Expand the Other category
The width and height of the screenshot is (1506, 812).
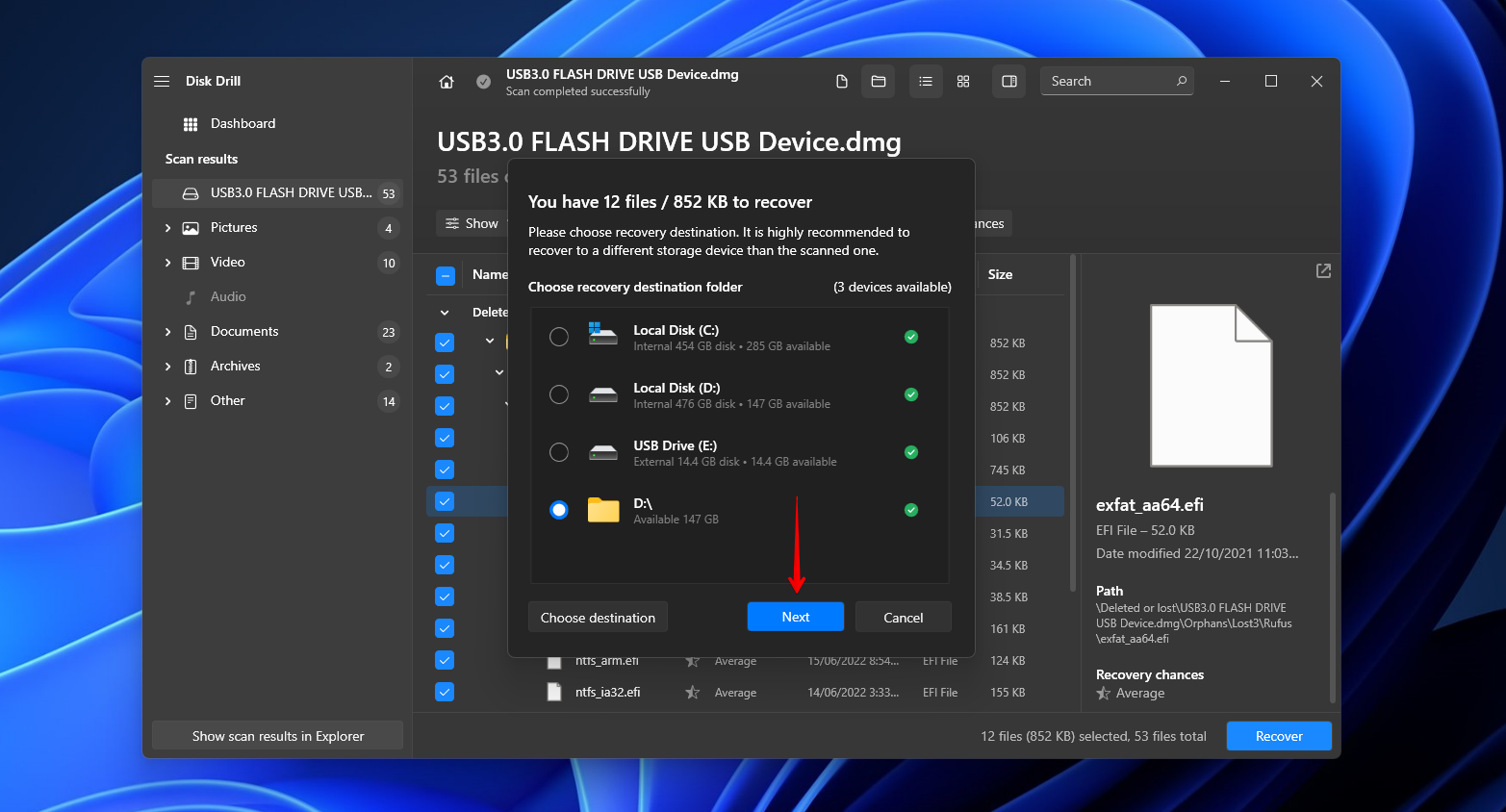[x=168, y=401]
